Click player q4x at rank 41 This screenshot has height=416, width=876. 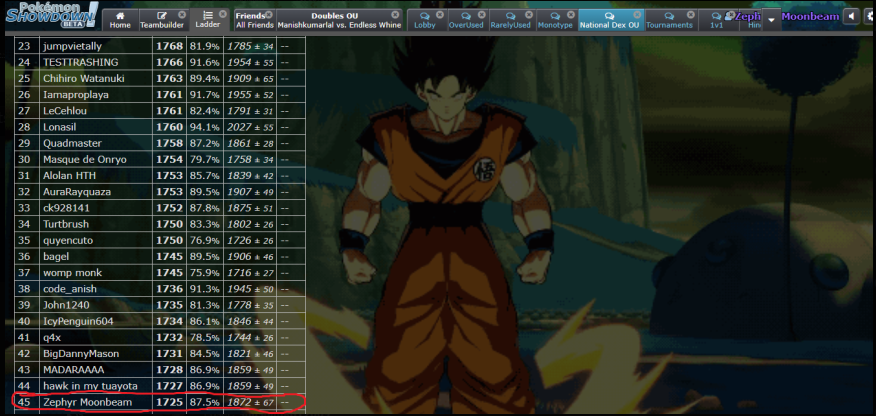click(x=51, y=337)
